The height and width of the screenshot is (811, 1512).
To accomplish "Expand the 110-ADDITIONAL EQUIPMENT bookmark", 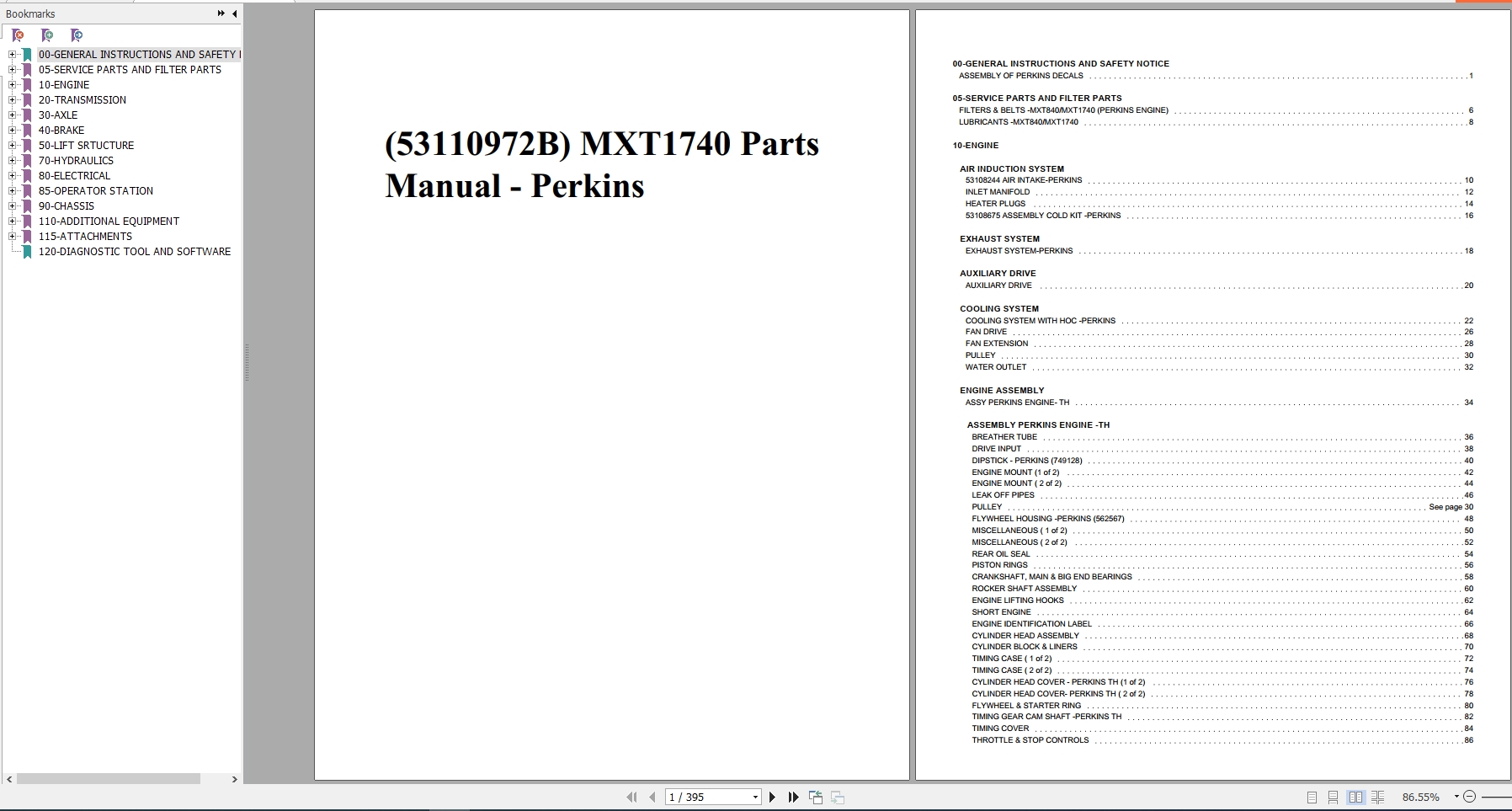I will pos(12,221).
